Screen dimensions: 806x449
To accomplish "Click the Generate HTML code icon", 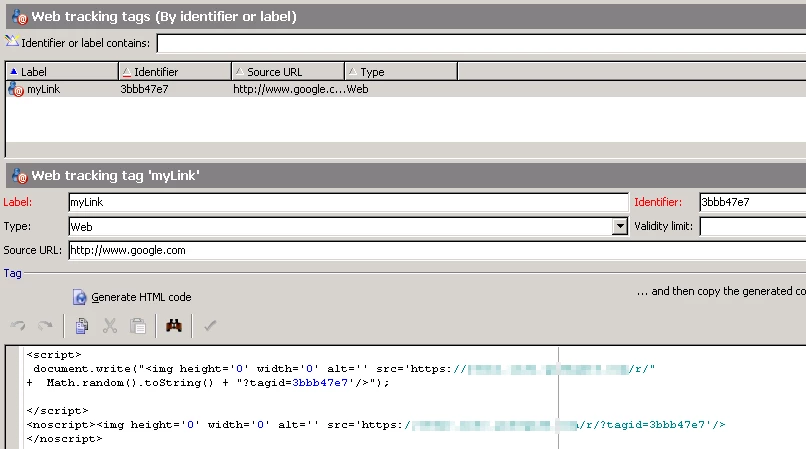I will [x=80, y=297].
